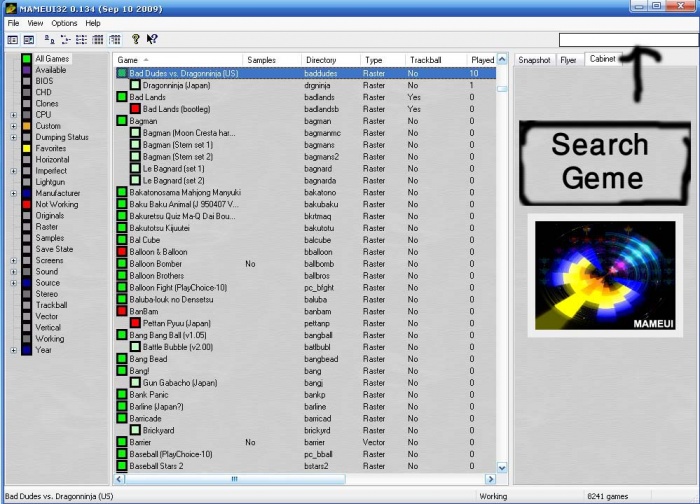
Task: Open the Options menu
Action: 64,23
